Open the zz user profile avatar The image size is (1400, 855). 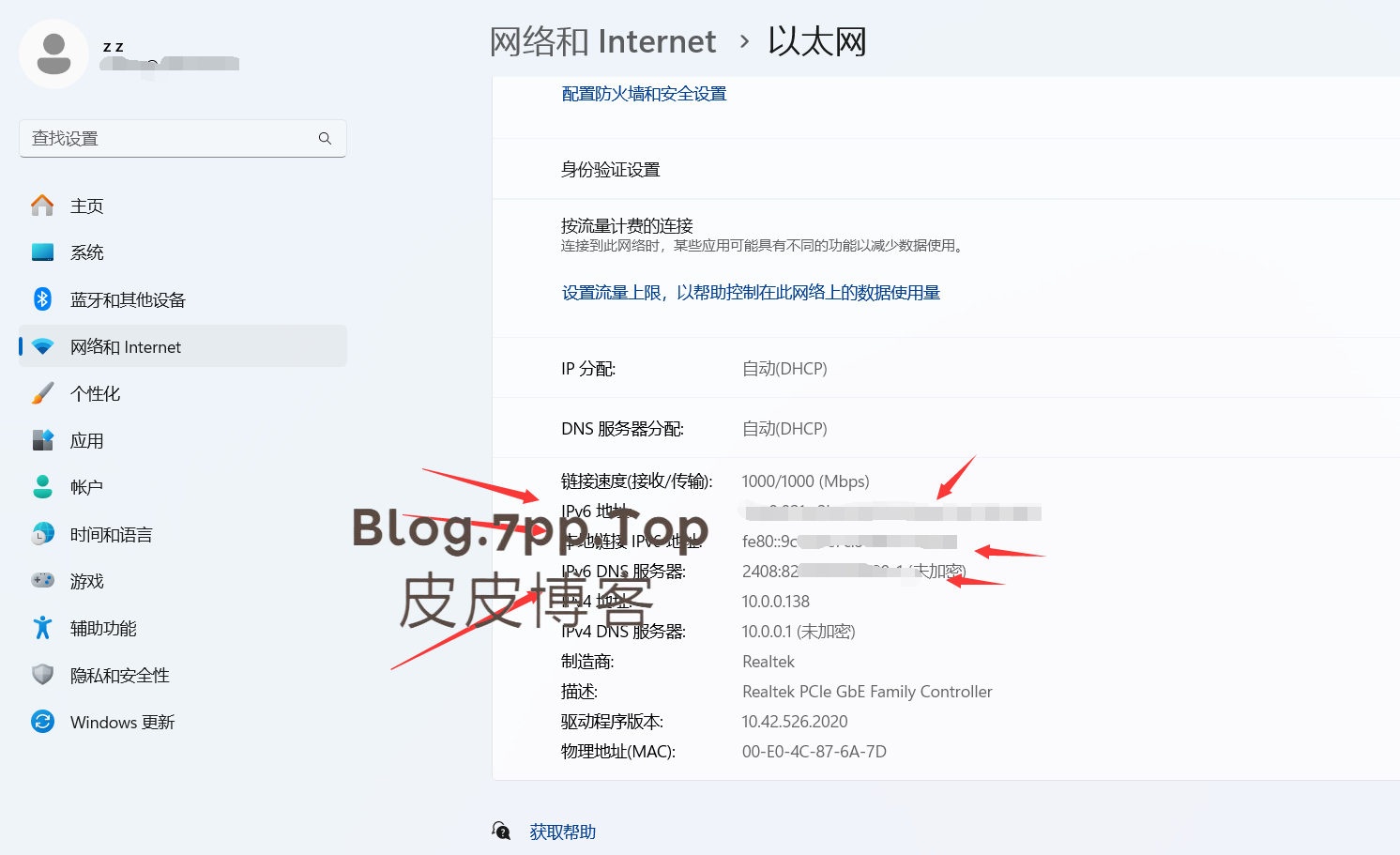(53, 54)
